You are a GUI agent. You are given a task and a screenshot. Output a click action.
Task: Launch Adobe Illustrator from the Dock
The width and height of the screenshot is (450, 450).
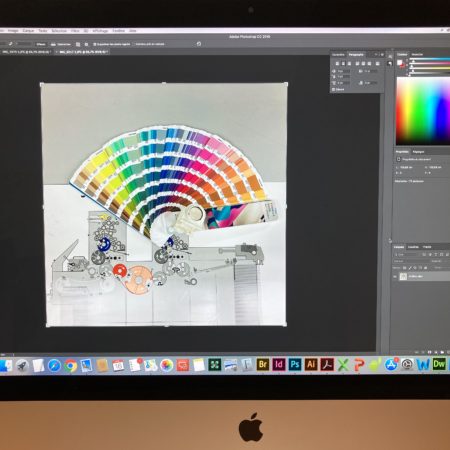[311, 364]
